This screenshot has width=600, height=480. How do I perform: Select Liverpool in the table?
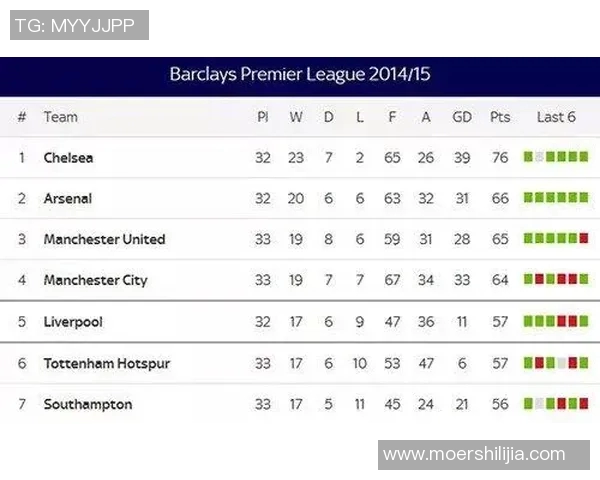pyautogui.click(x=73, y=323)
